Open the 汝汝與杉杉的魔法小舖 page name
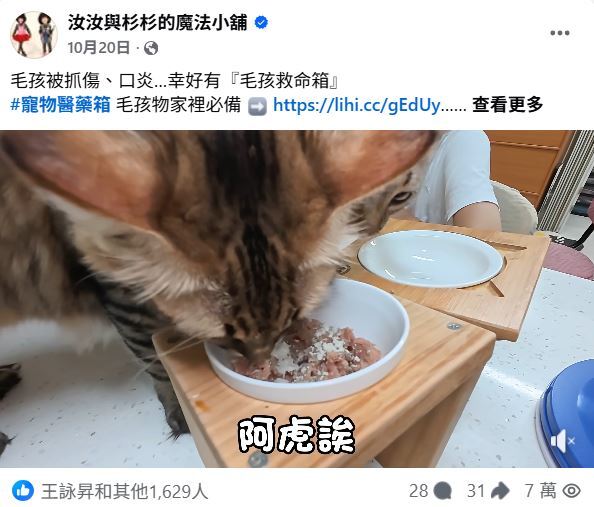The image size is (594, 507). tap(157, 22)
